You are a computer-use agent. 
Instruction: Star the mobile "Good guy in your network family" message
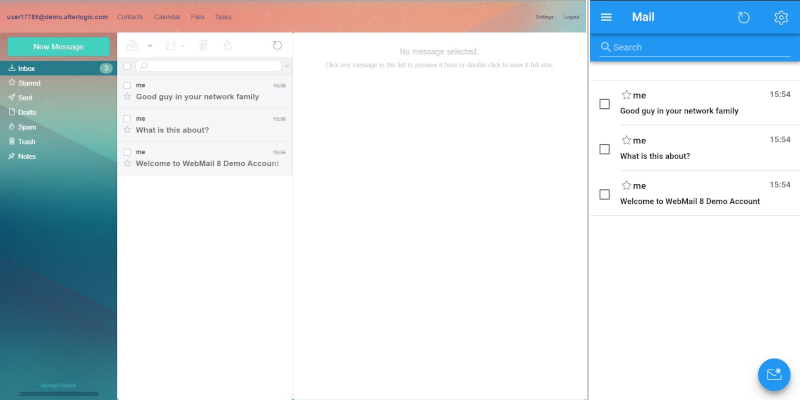627,95
